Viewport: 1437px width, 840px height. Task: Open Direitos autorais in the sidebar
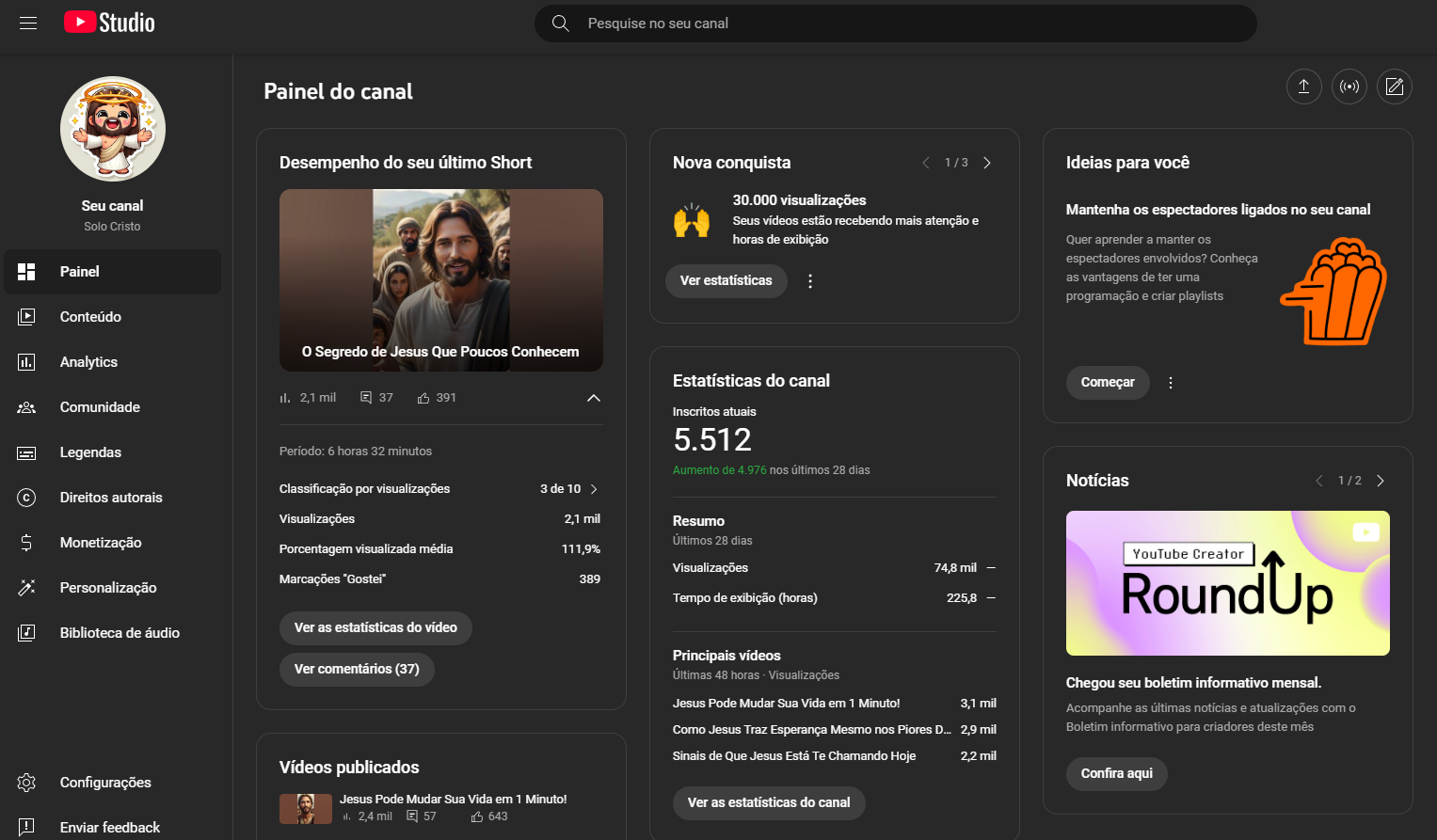point(113,498)
